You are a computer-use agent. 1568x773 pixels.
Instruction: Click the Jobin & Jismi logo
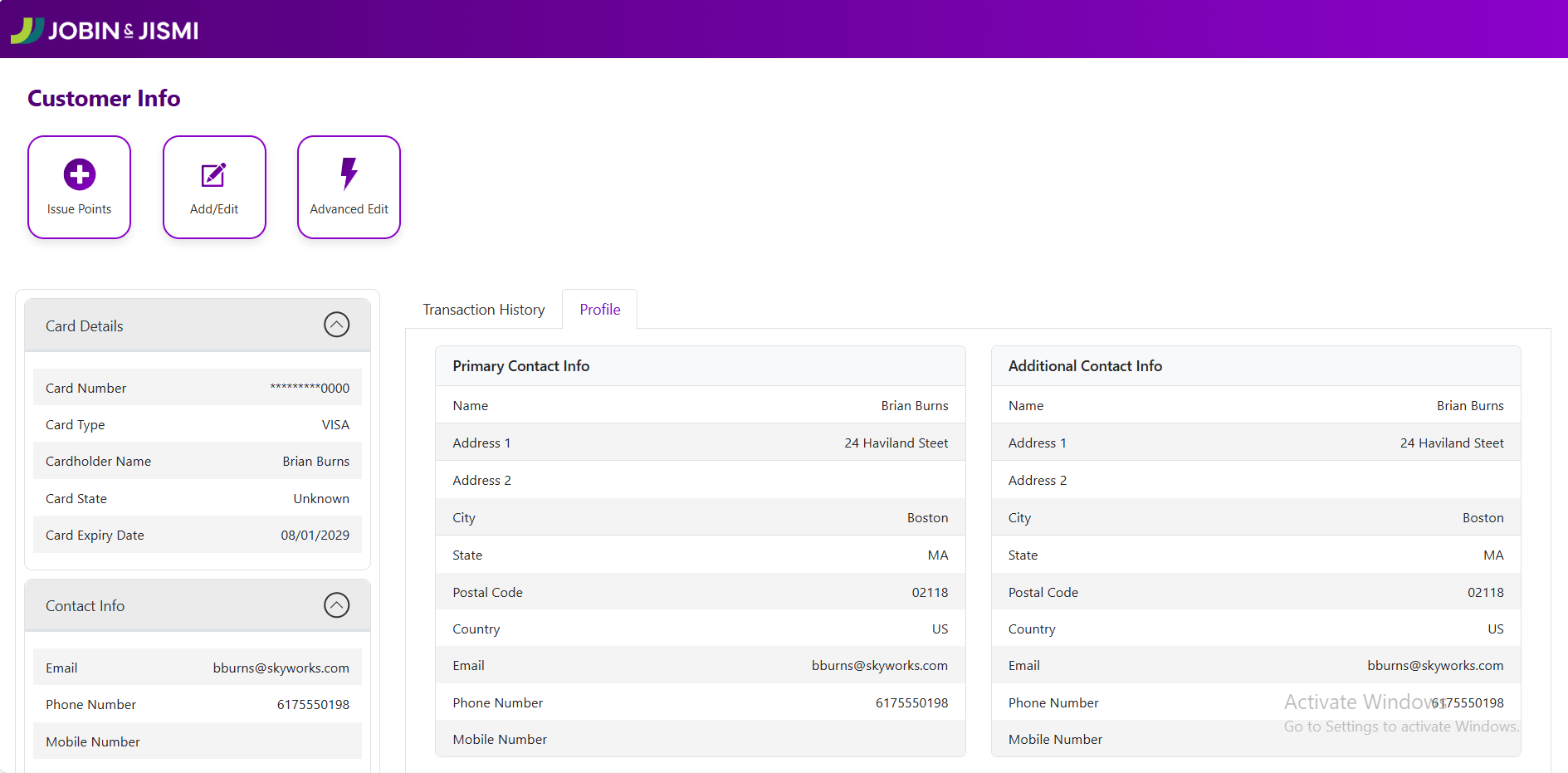pyautogui.click(x=105, y=31)
